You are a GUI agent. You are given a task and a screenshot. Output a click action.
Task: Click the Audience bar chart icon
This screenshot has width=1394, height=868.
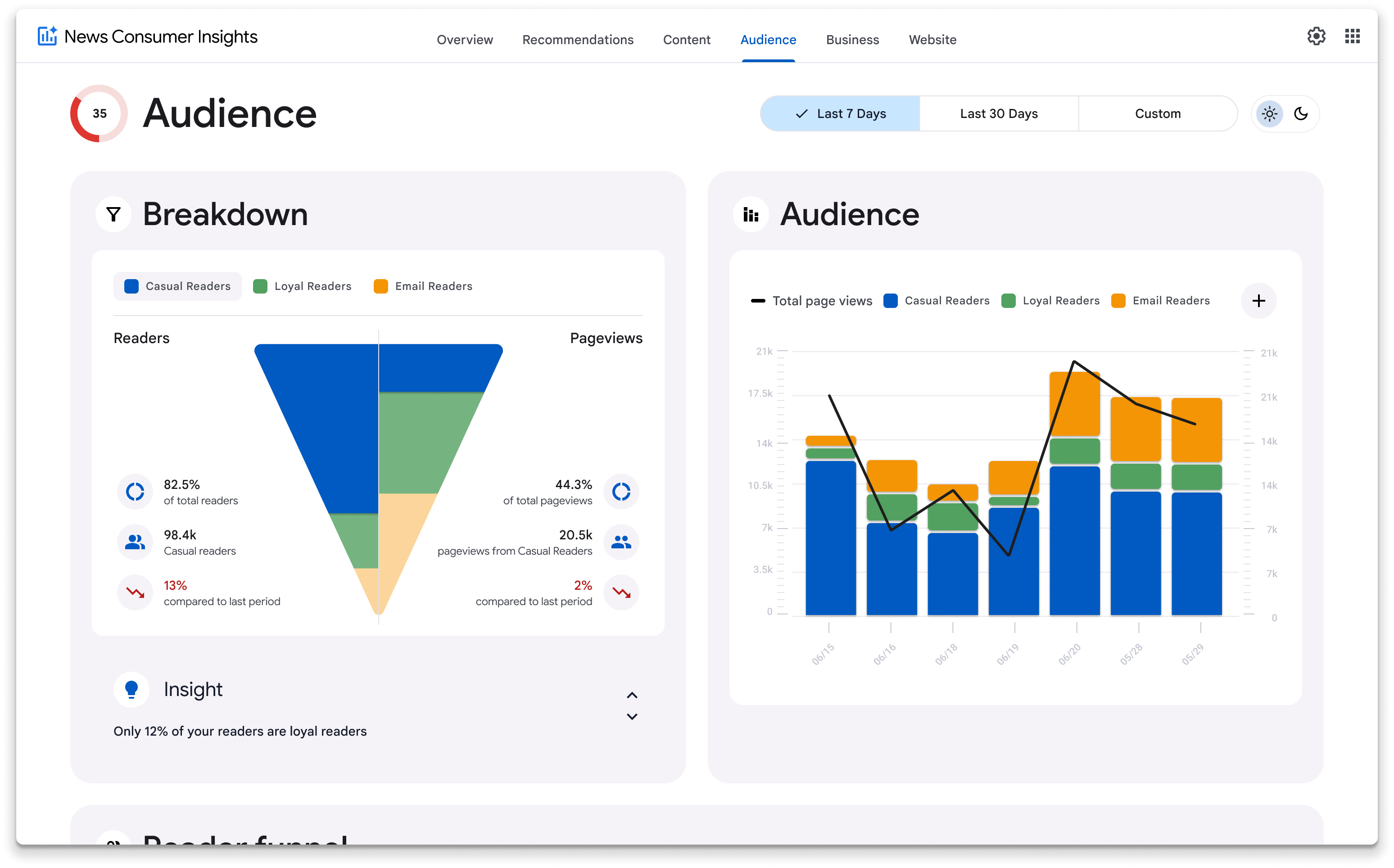click(x=751, y=214)
